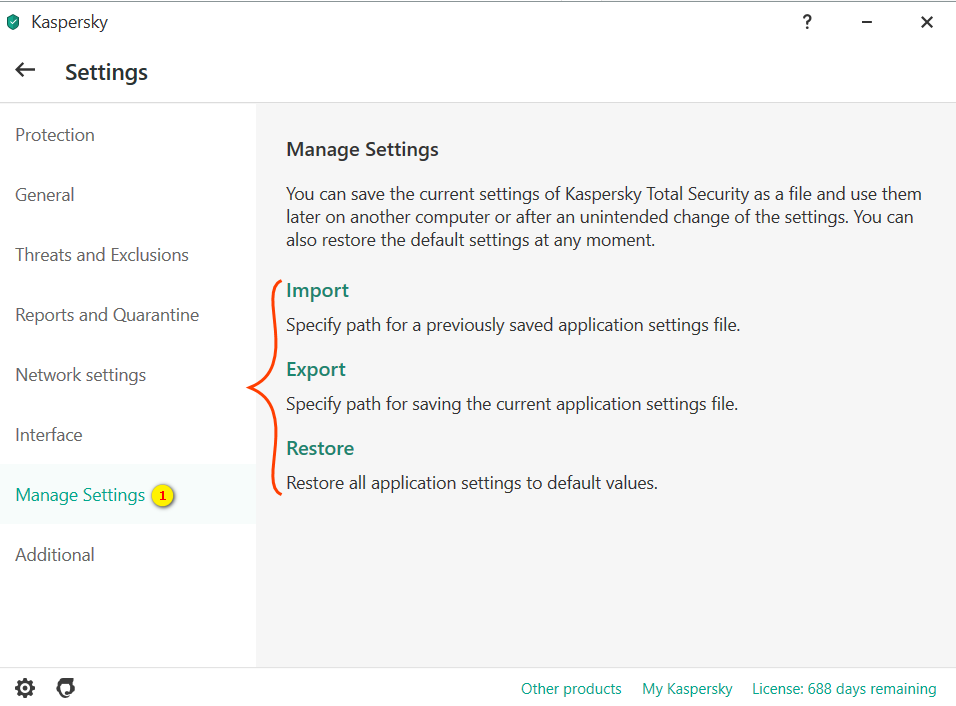The width and height of the screenshot is (956, 706).
Task: Click the back arrow beside Settings
Action: [x=25, y=70]
